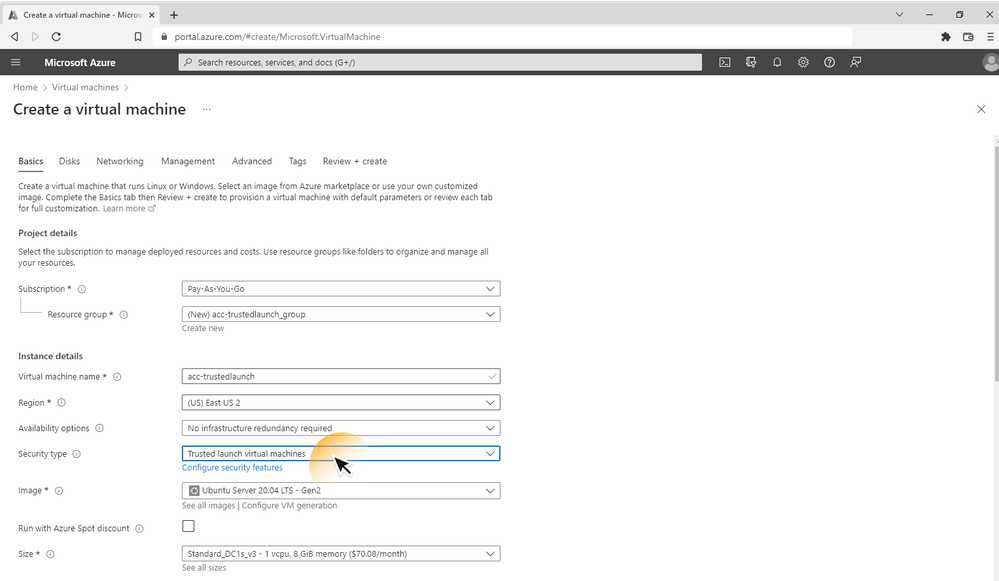Switch to the Management tab
999x581 pixels.
[188, 161]
